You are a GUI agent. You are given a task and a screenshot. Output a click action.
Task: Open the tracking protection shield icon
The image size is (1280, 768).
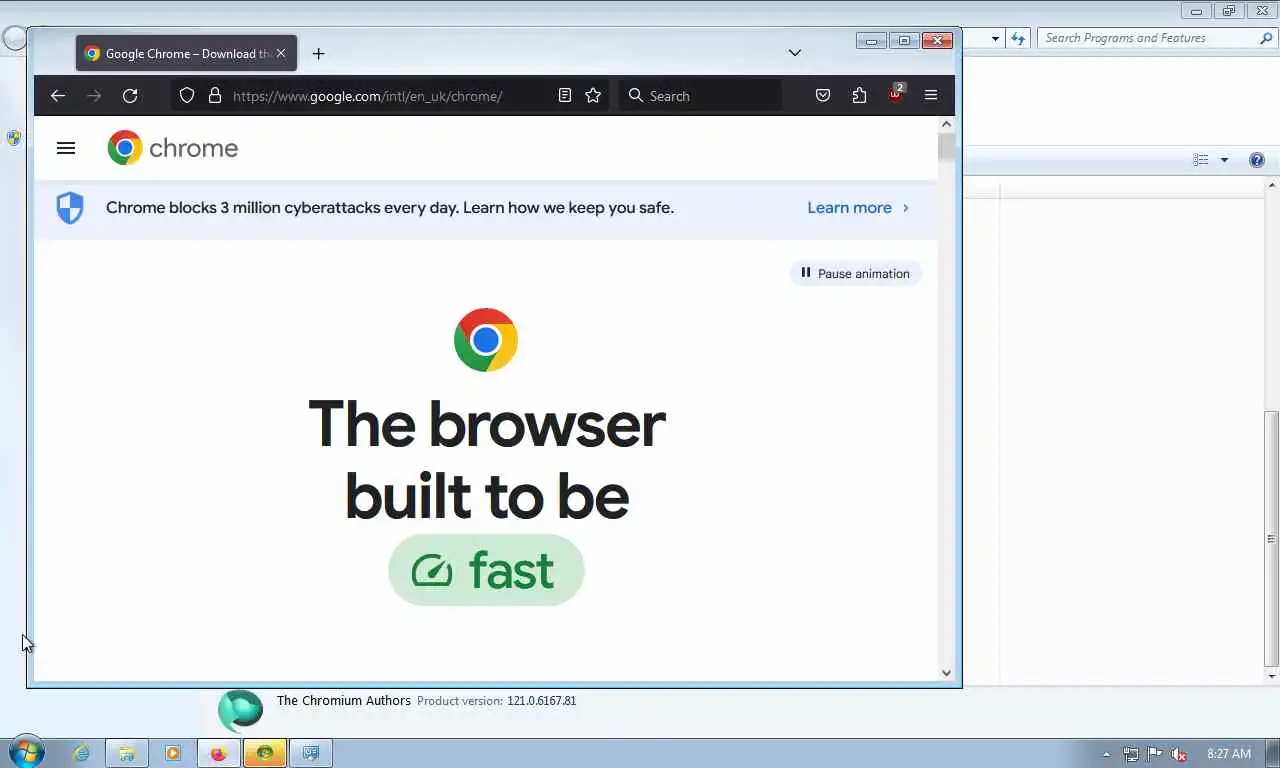(187, 96)
